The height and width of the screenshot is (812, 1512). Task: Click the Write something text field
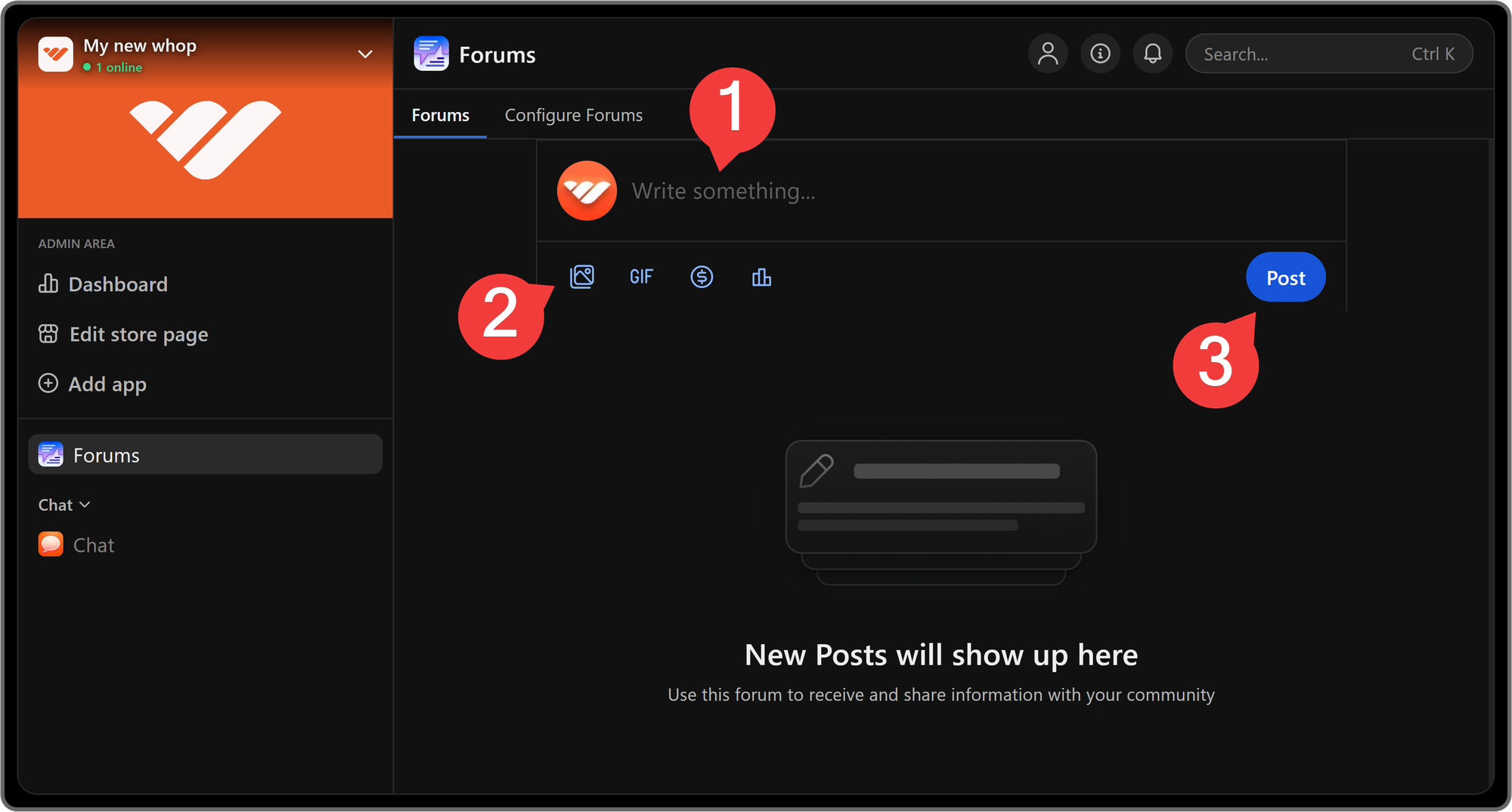click(907, 191)
